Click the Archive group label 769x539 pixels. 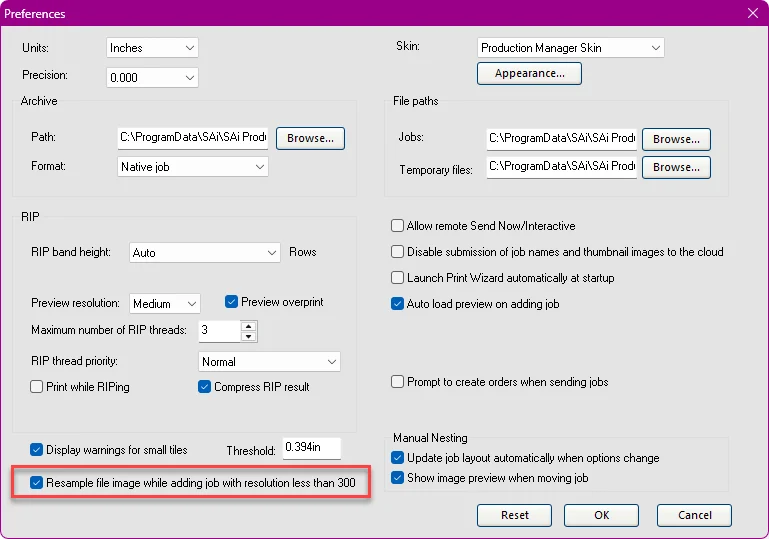39,101
